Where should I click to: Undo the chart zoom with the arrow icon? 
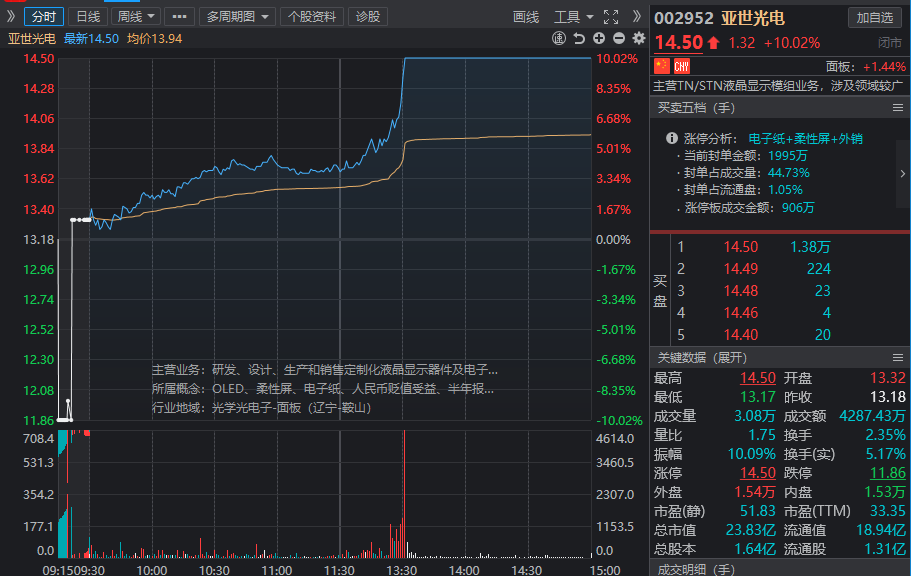coord(579,38)
